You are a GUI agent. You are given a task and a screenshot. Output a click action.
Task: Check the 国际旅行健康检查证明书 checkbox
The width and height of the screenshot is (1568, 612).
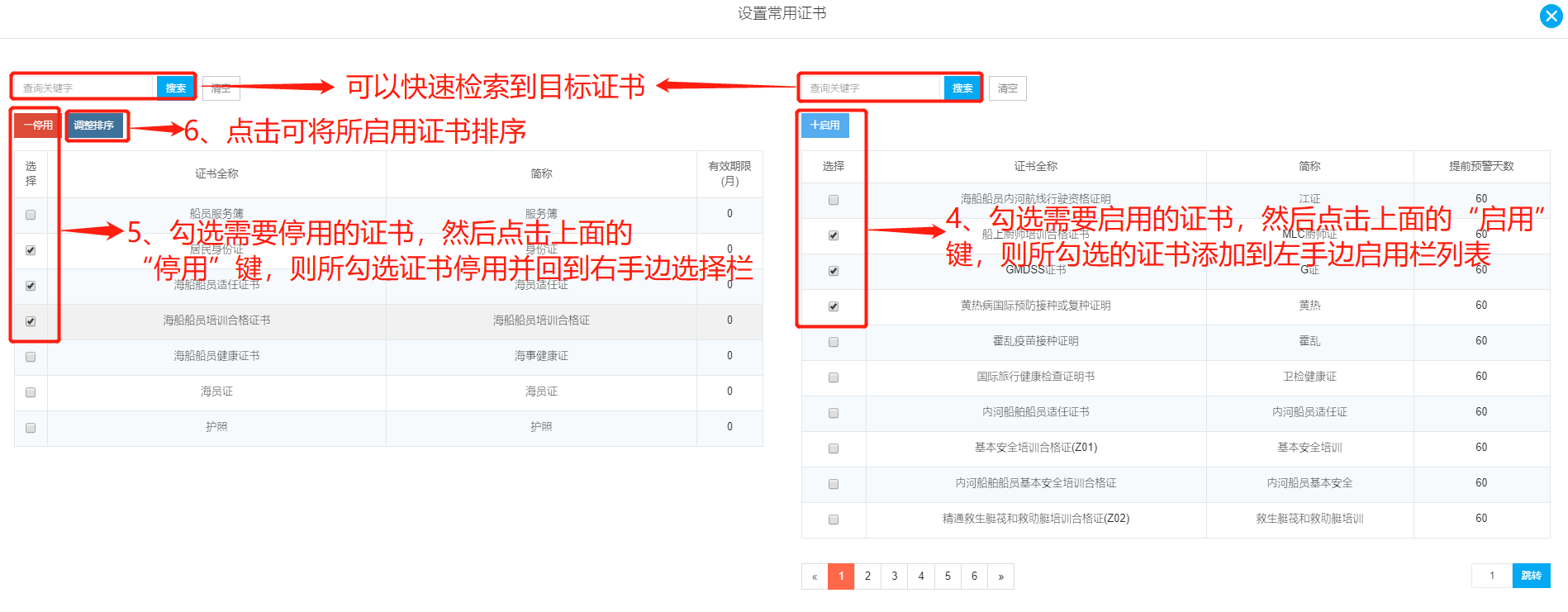(x=834, y=377)
